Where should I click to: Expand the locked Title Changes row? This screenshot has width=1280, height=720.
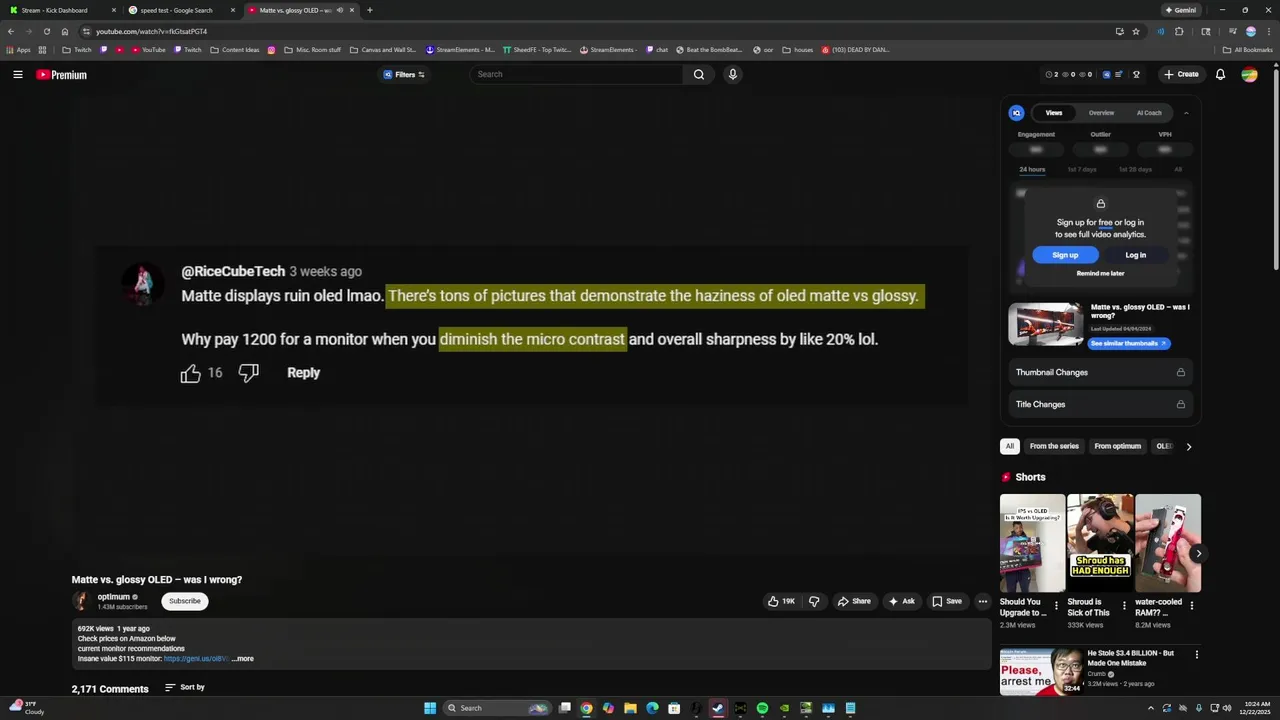pos(1100,404)
